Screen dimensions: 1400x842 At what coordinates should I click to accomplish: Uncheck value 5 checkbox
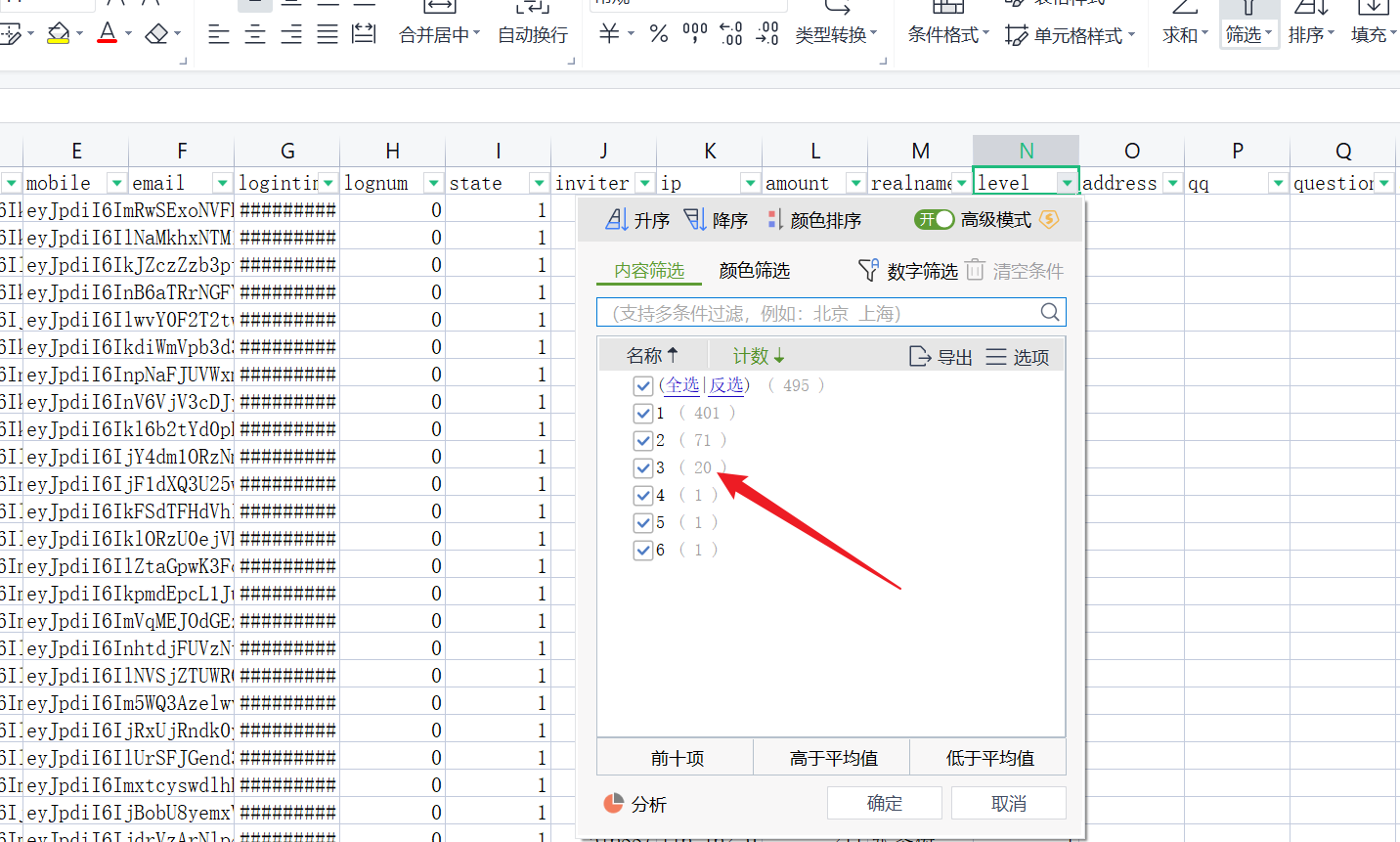click(642, 522)
